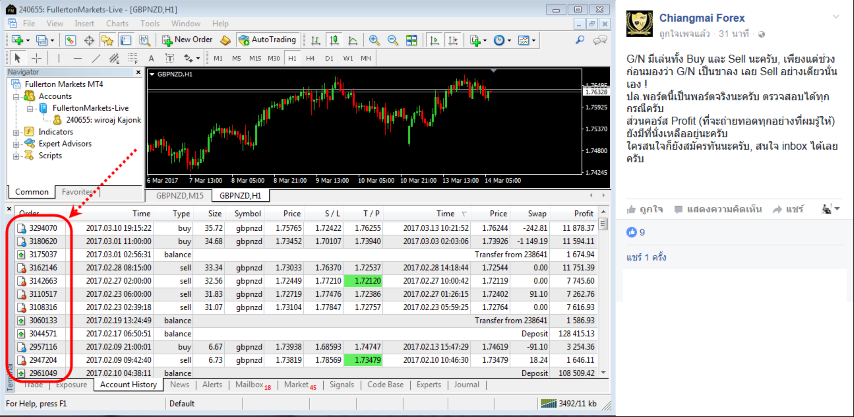
Task: Switch to the GBPNZD,M15 chart tab
Action: [180, 195]
